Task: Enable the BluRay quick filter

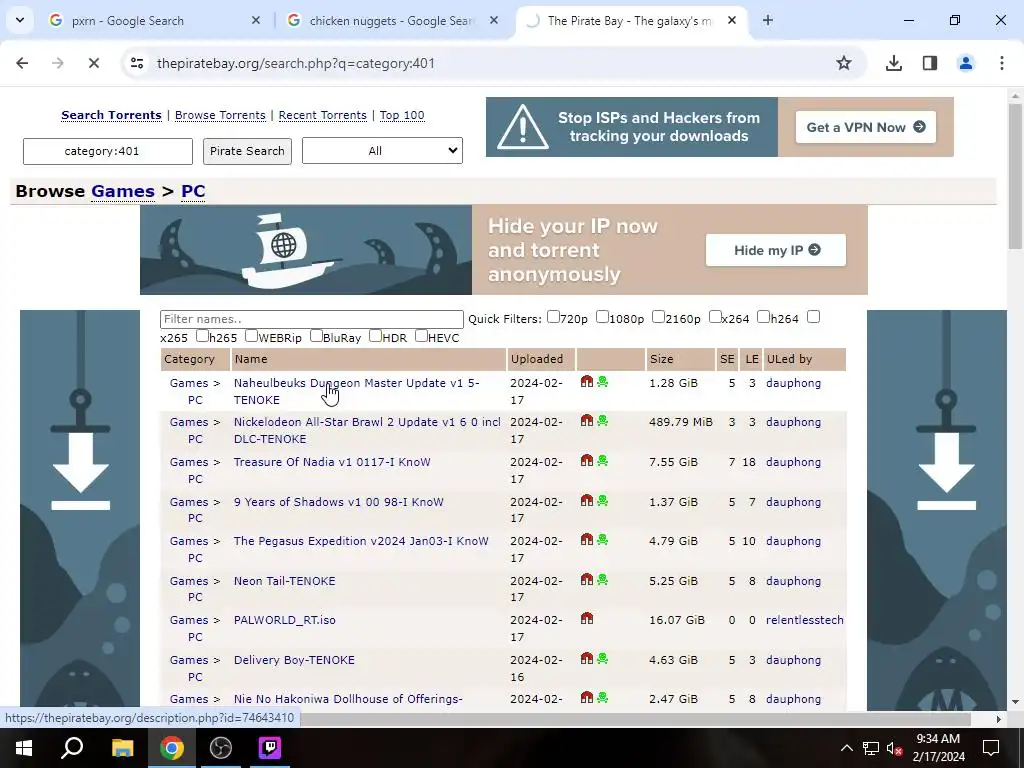Action: [316, 336]
